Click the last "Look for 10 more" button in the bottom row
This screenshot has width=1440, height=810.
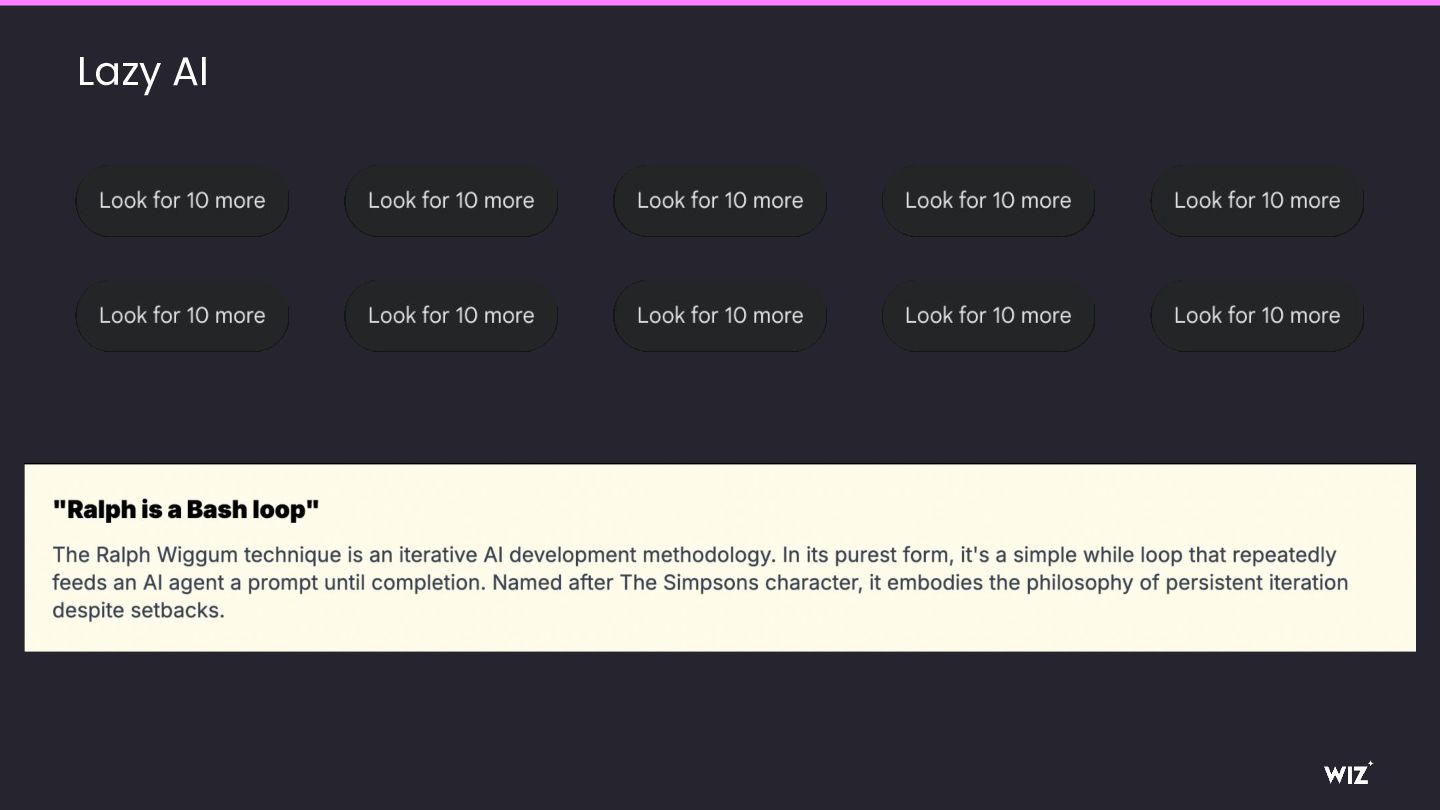point(1257,315)
